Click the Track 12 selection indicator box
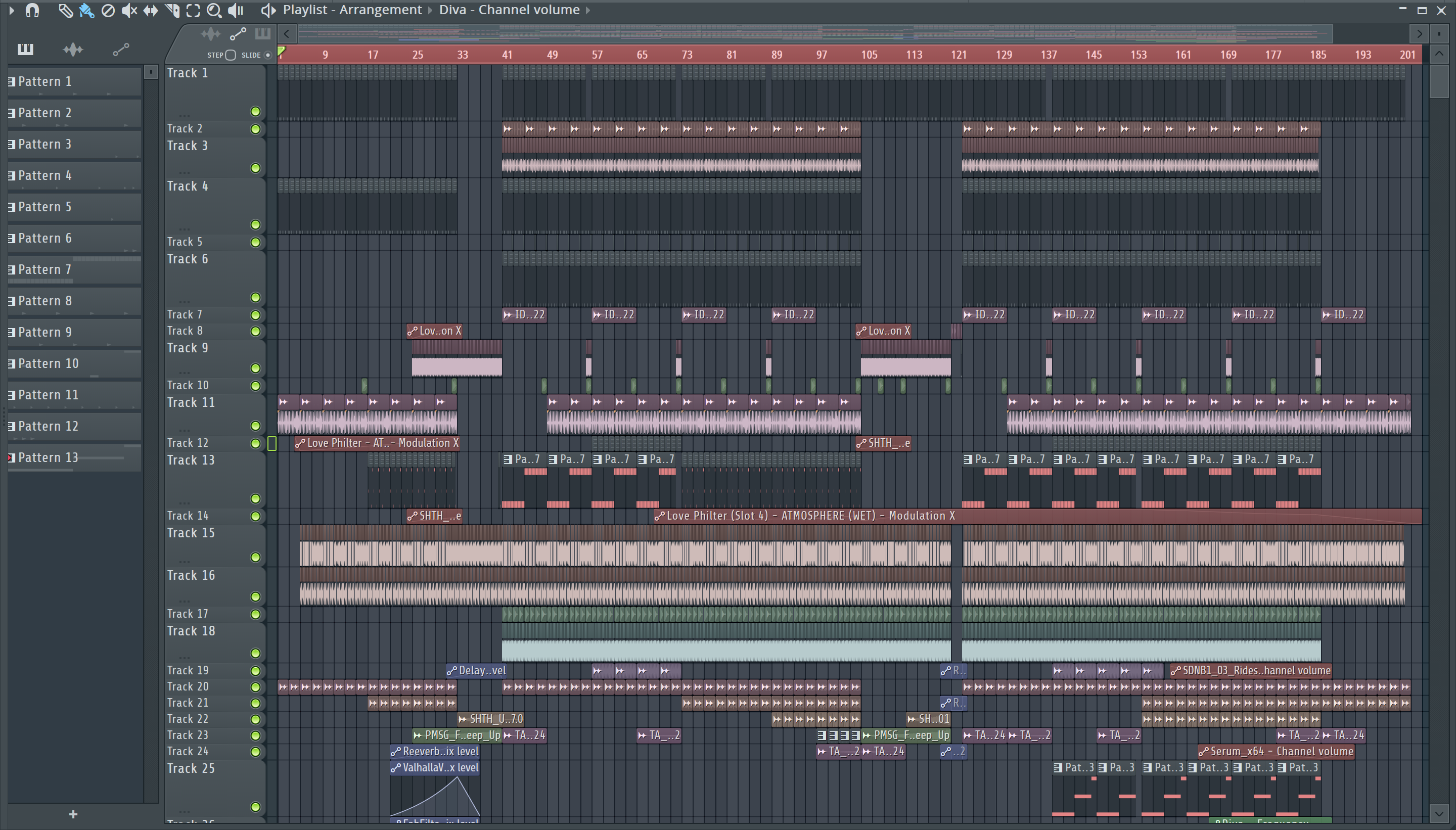This screenshot has width=1456, height=830. tap(272, 443)
